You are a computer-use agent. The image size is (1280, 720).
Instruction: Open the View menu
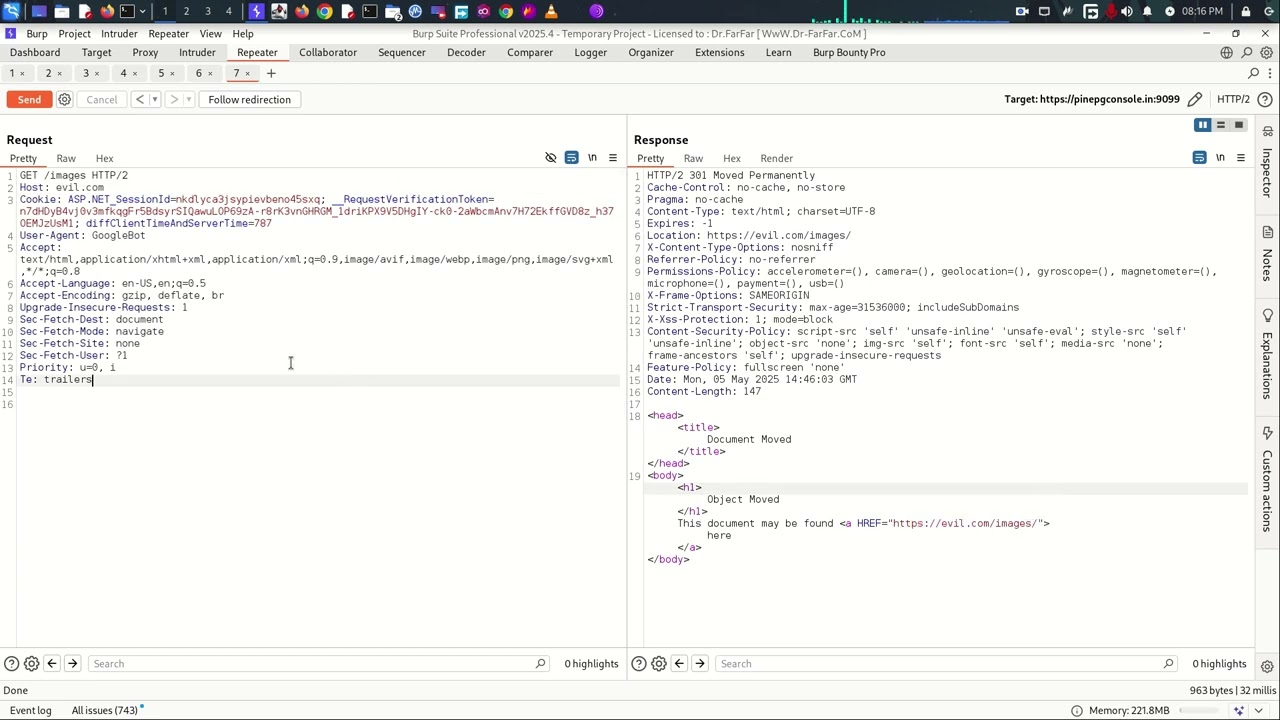pyautogui.click(x=210, y=33)
